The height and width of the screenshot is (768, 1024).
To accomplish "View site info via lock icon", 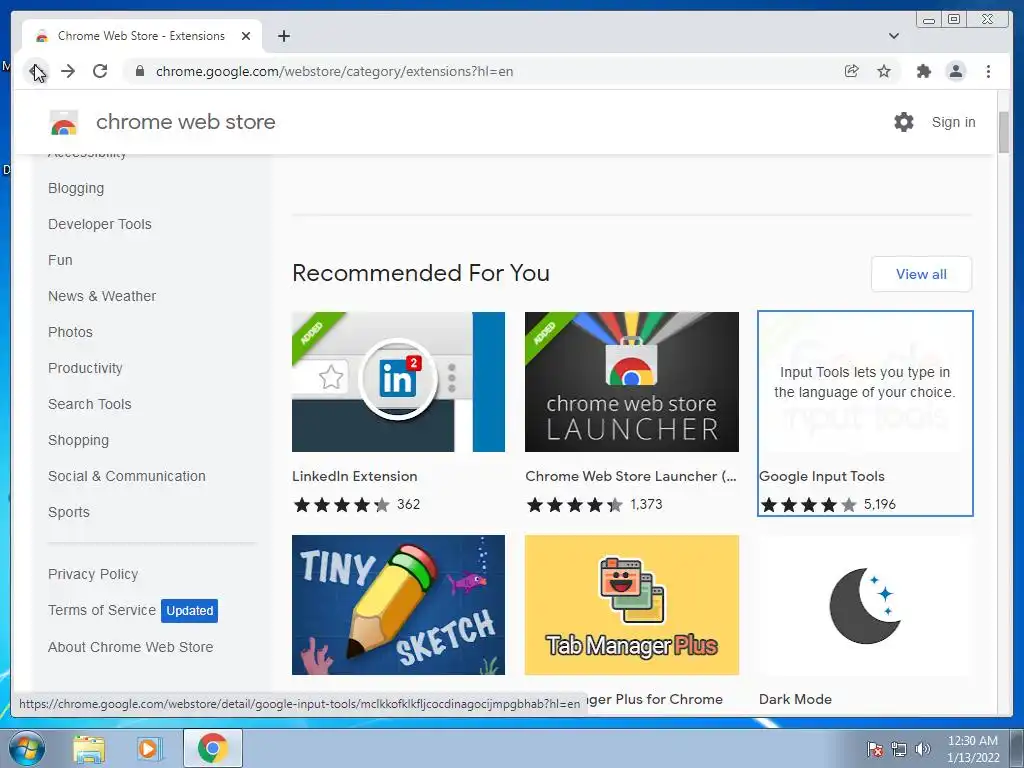I will pos(139,71).
